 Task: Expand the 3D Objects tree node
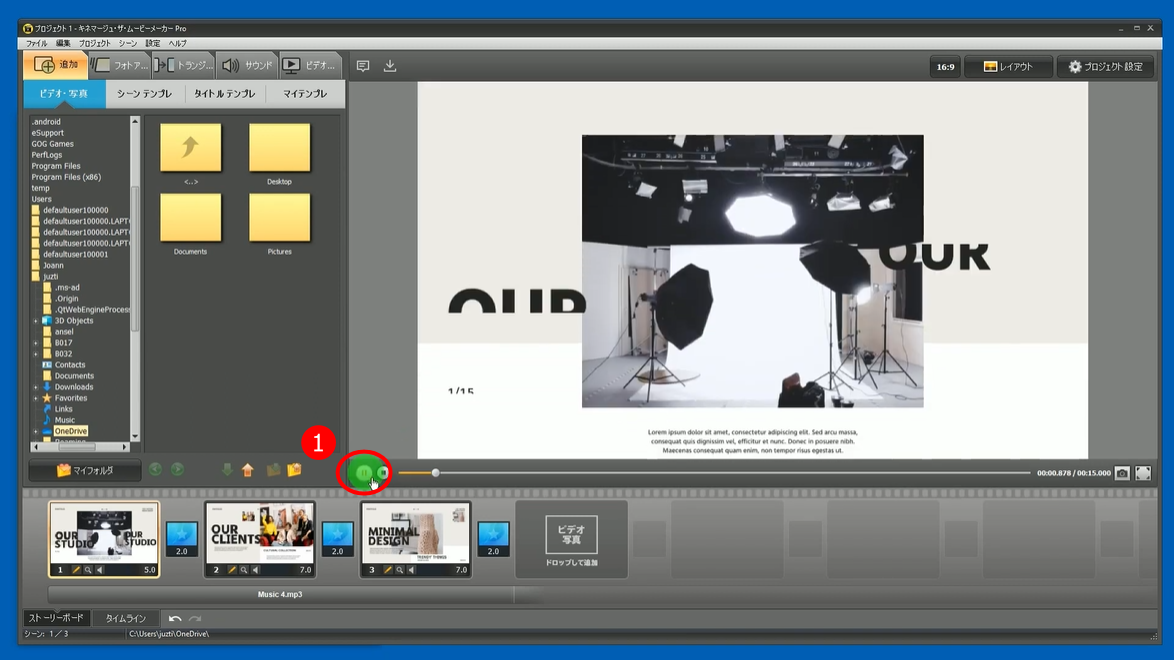pos(36,321)
